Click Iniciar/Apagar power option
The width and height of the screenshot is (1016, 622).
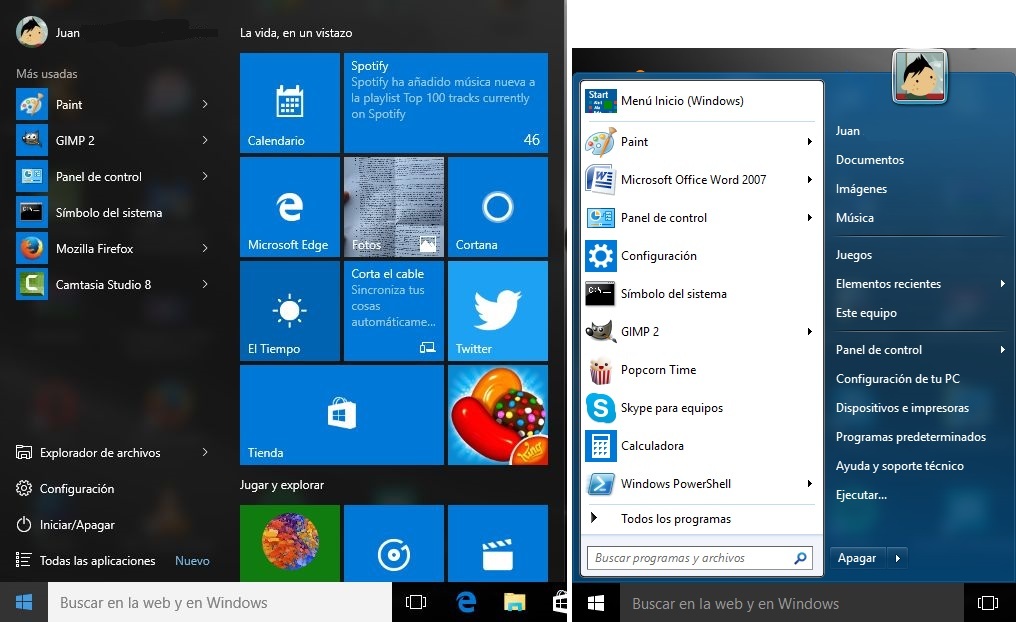pos(65,525)
